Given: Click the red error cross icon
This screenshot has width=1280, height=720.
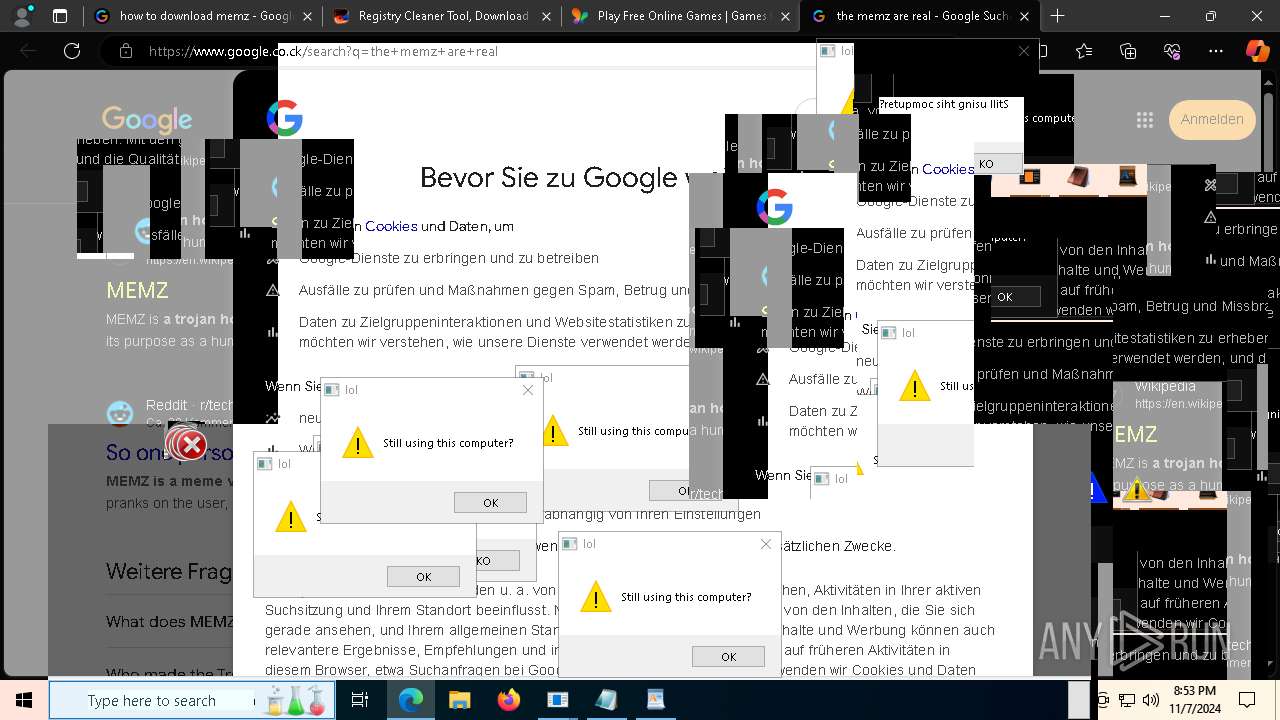Looking at the screenshot, I should point(187,443).
